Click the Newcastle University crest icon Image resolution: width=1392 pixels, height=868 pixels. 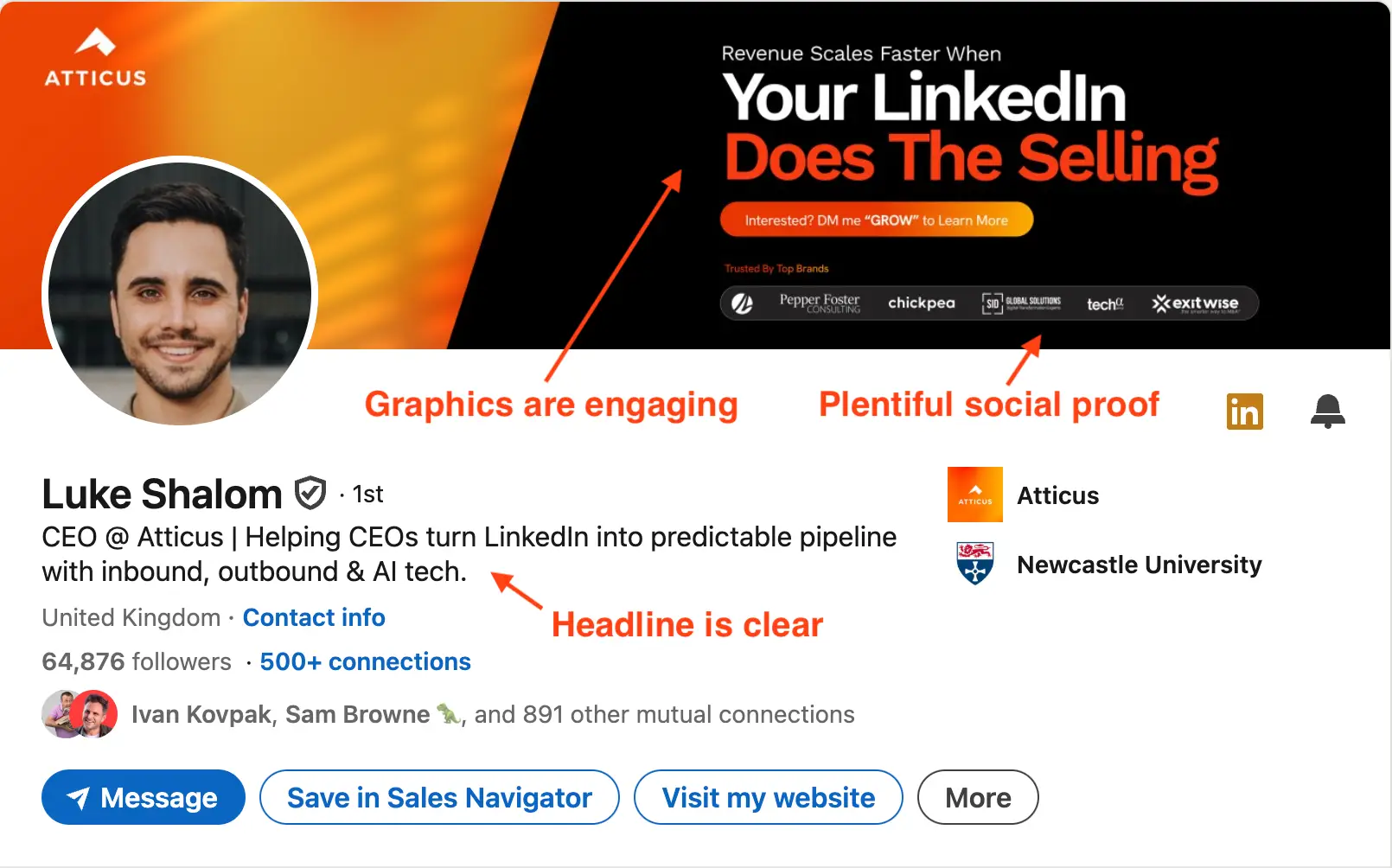point(974,565)
